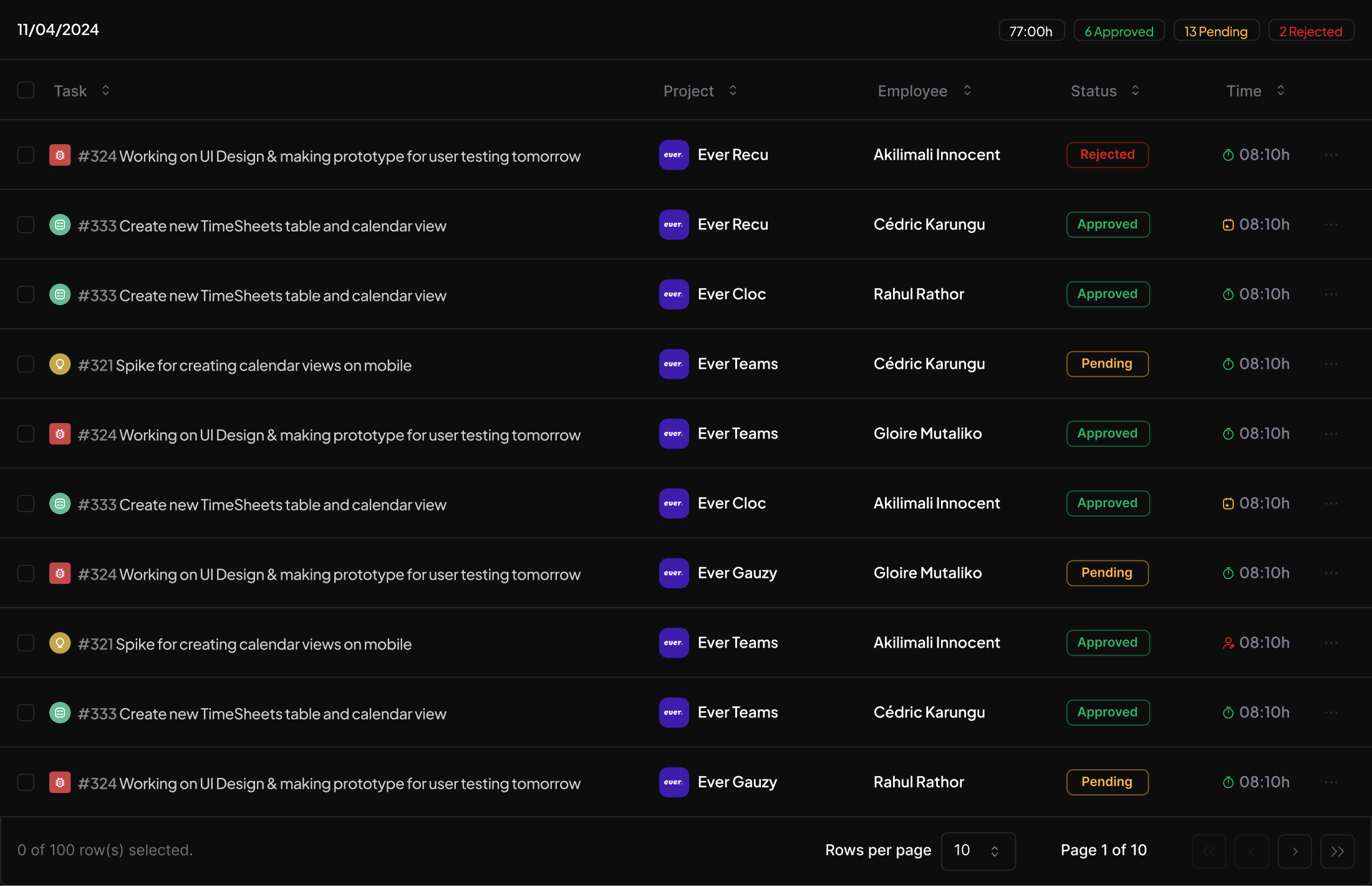Click the green timer icon on Rahul Rathor's Ever Gauzy row

[x=1228, y=782]
